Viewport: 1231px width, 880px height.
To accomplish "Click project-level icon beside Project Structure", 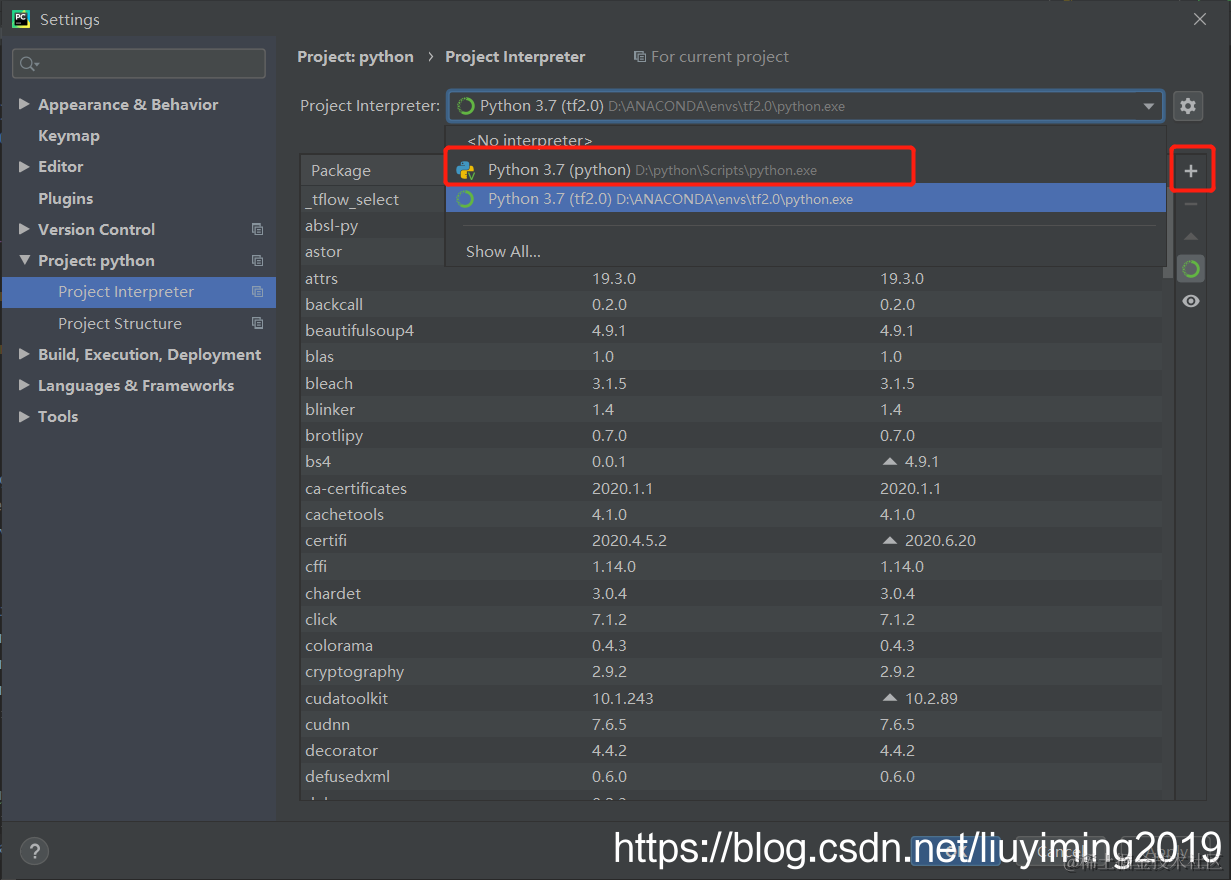I will point(257,323).
